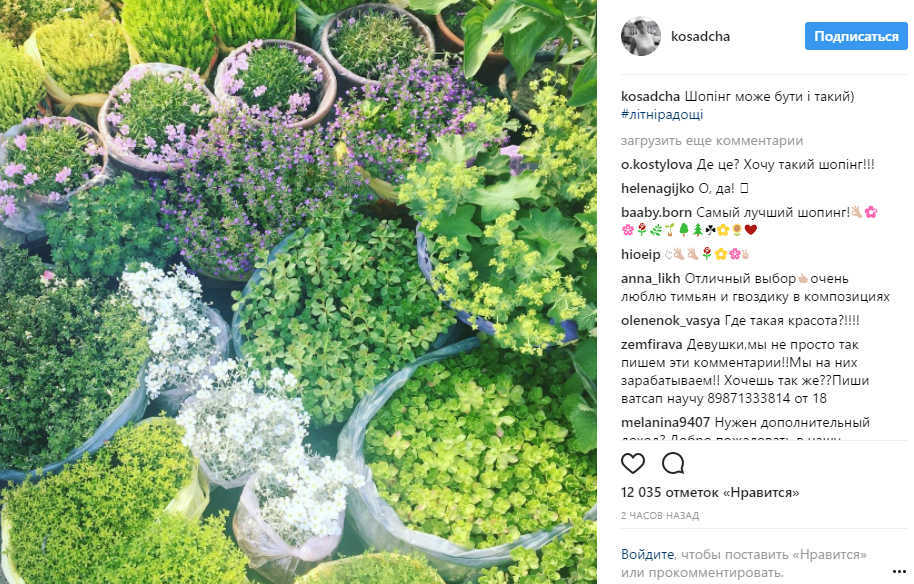
Task: Click the flower pots photo
Action: coord(298,292)
